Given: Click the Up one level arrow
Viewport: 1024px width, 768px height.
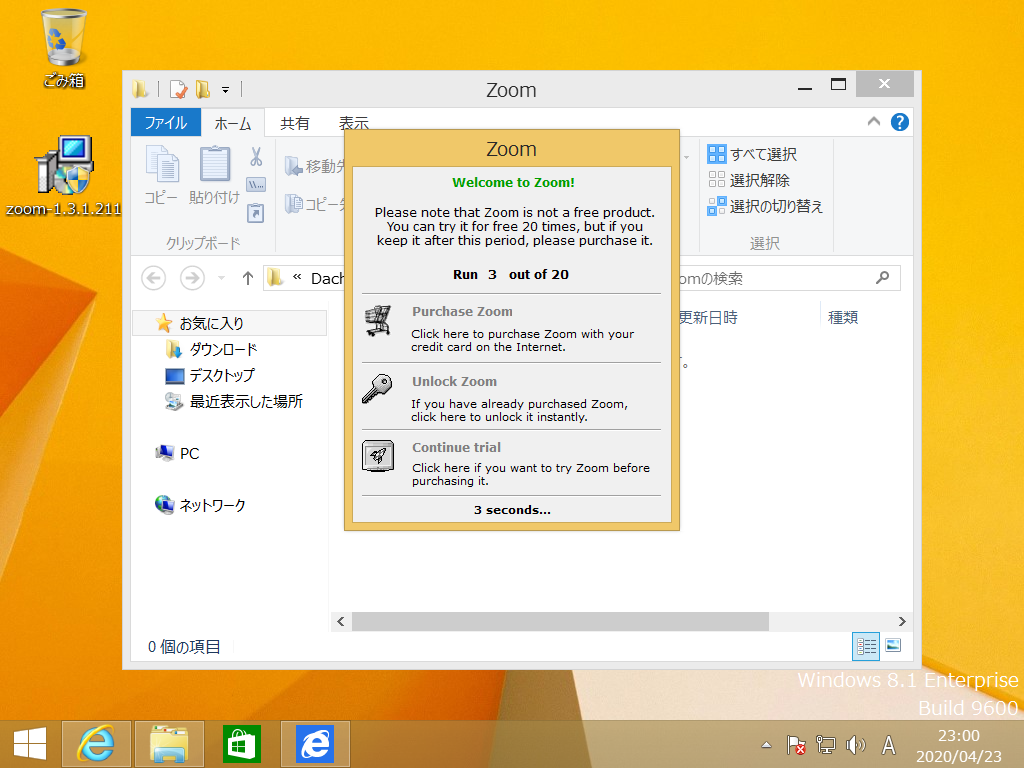Looking at the screenshot, I should (x=248, y=278).
